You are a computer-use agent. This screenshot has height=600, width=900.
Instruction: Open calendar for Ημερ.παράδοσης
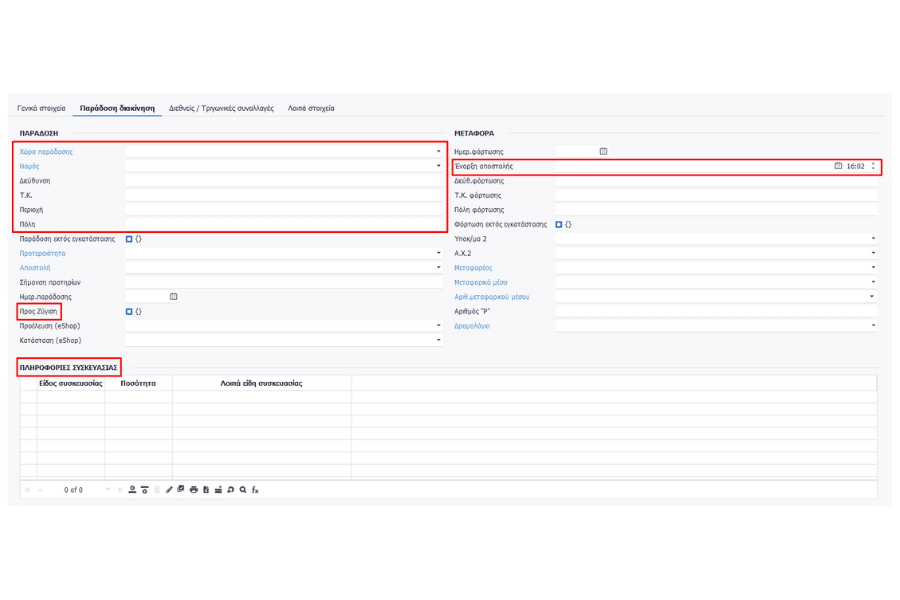point(173,297)
